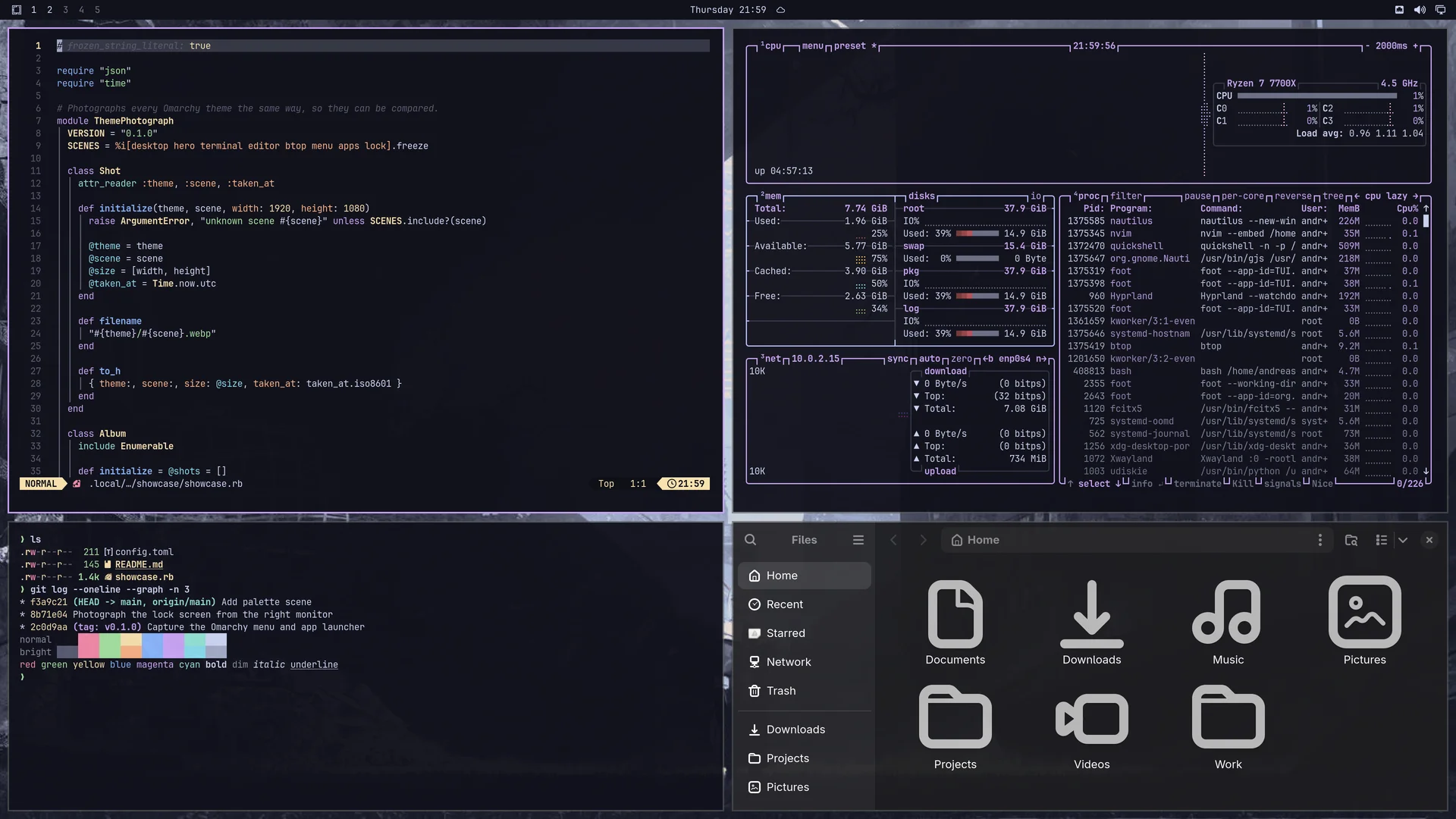The image size is (1456, 819).
Task: Select Network in the Files sidebar
Action: (x=805, y=662)
